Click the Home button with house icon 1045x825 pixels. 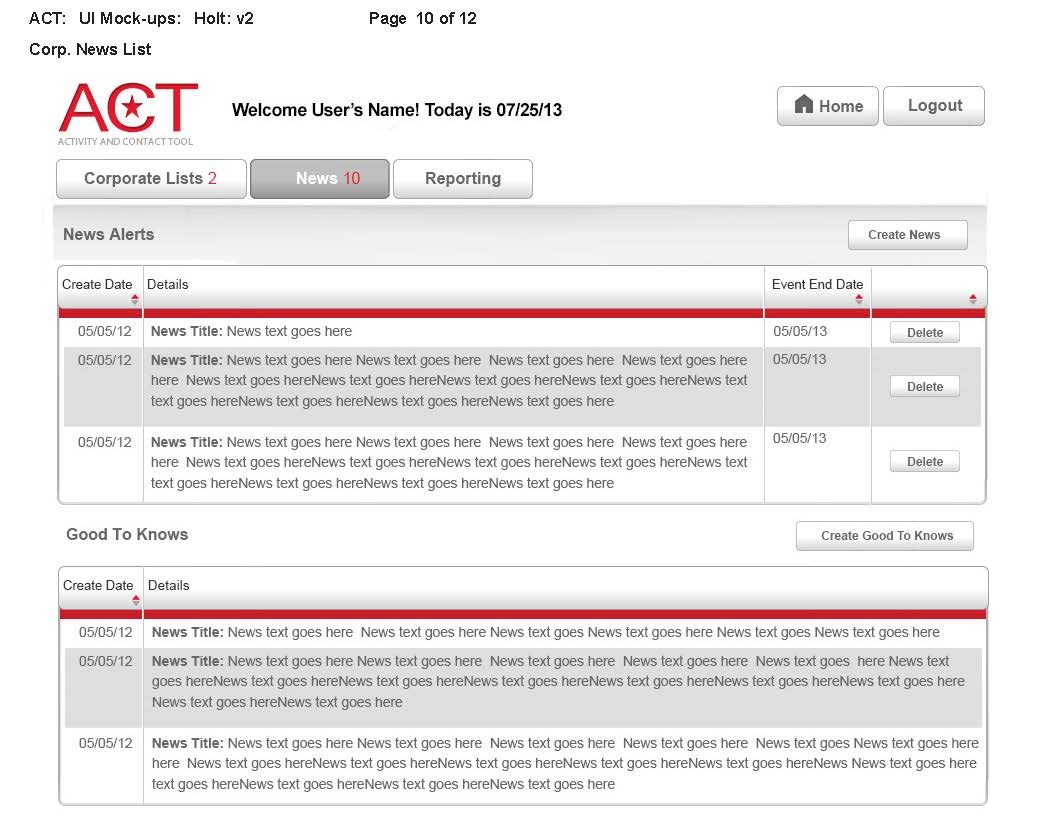point(827,106)
